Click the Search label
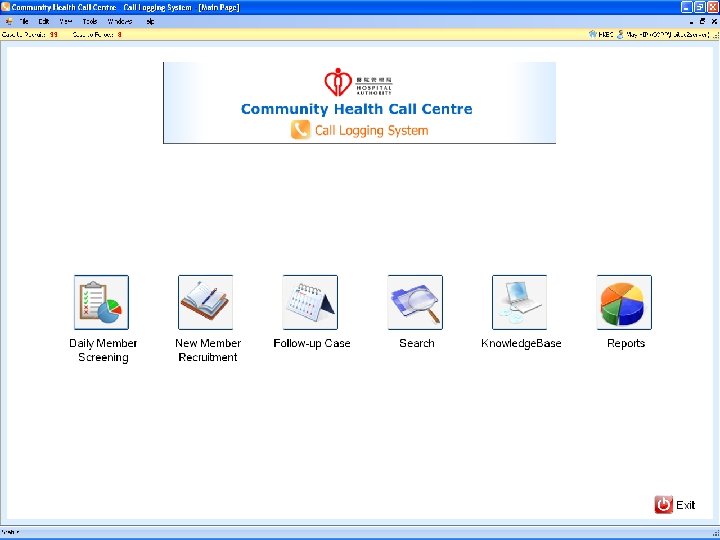The height and width of the screenshot is (540, 720). click(x=416, y=343)
